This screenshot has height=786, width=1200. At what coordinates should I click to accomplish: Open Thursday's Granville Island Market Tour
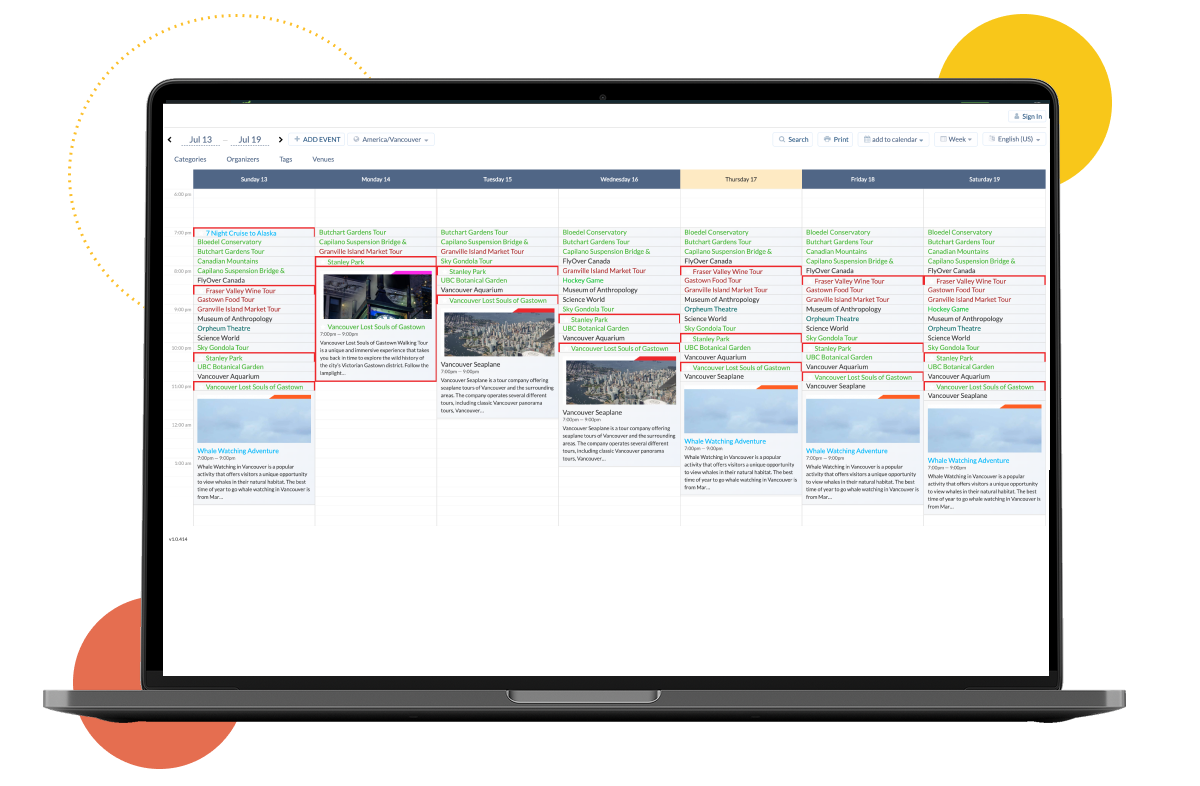click(x=726, y=290)
